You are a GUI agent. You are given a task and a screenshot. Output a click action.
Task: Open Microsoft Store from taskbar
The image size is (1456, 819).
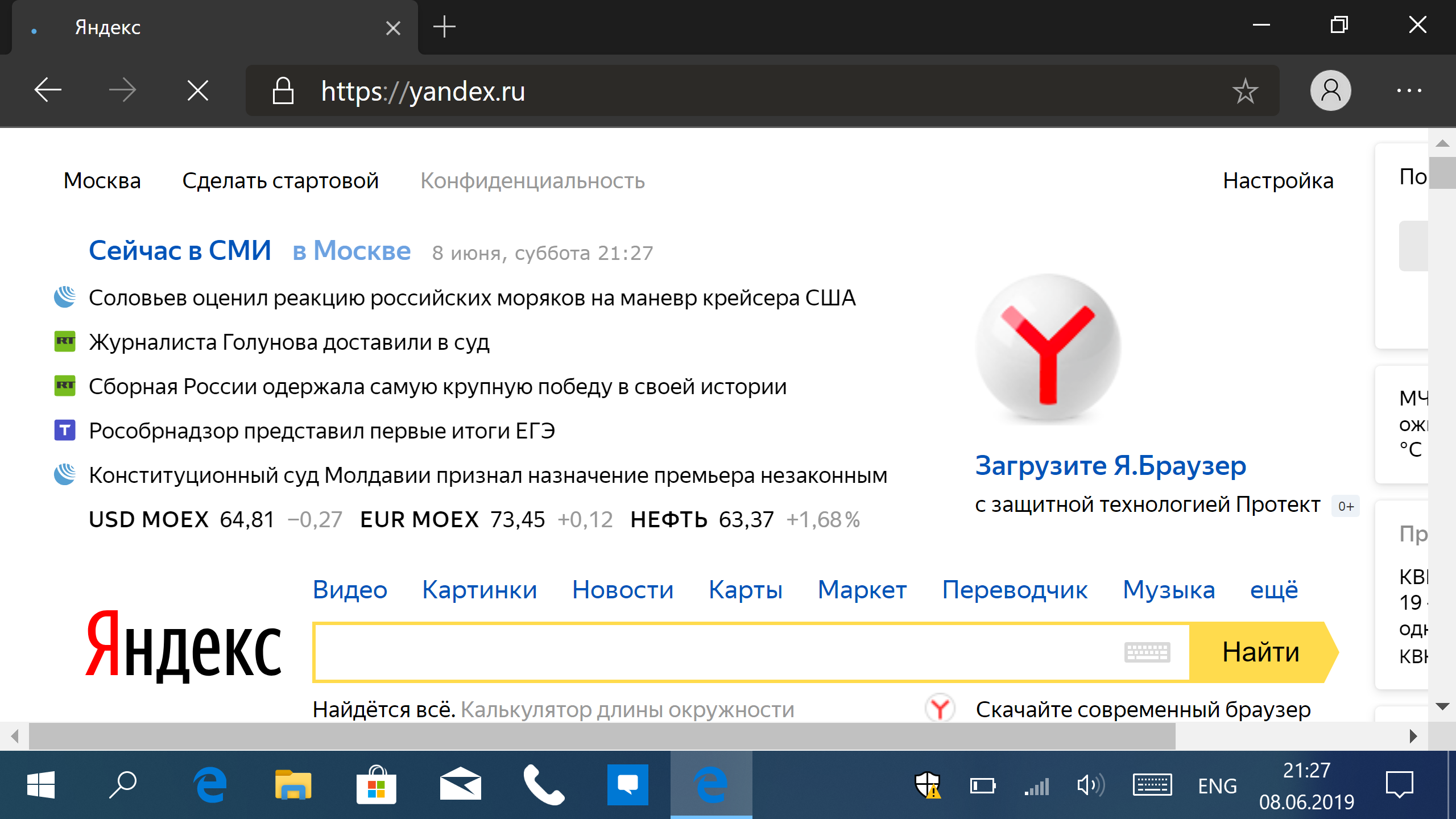pos(376,785)
